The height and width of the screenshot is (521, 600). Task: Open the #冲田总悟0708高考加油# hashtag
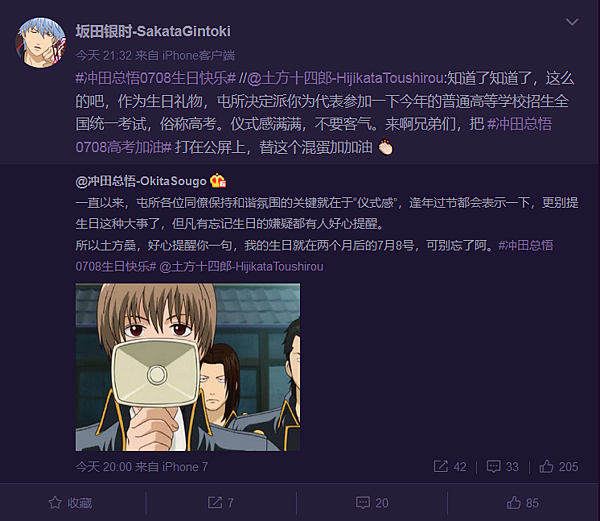pyautogui.click(x=314, y=135)
